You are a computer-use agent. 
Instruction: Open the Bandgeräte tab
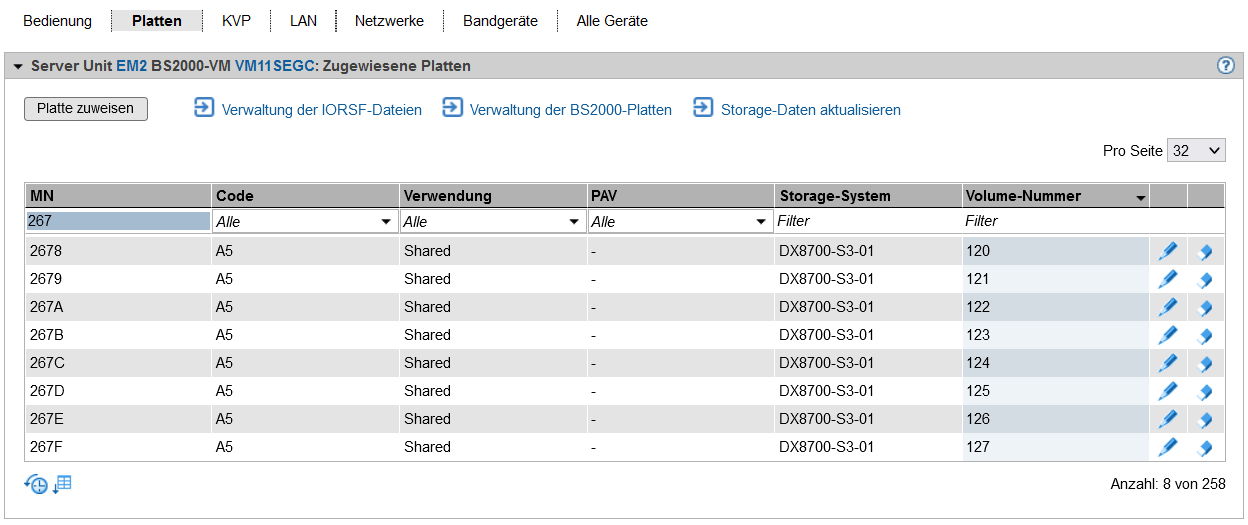coord(500,21)
